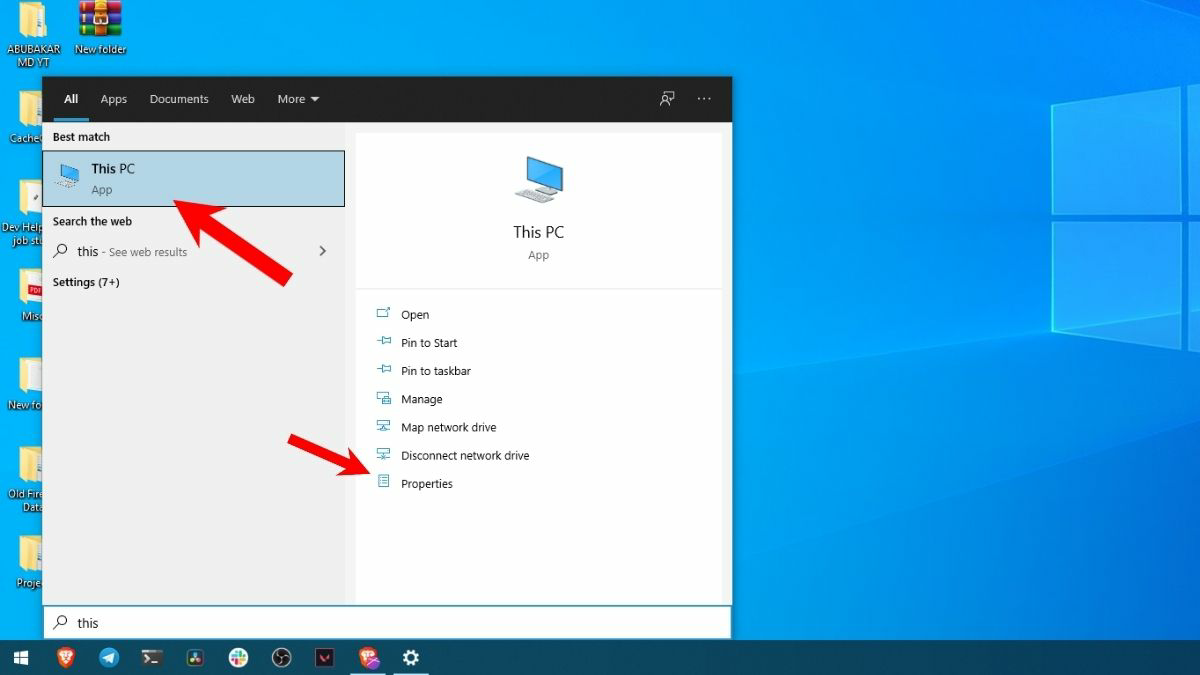Switch to the Web search tab
Image resolution: width=1200 pixels, height=675 pixels.
(243, 99)
